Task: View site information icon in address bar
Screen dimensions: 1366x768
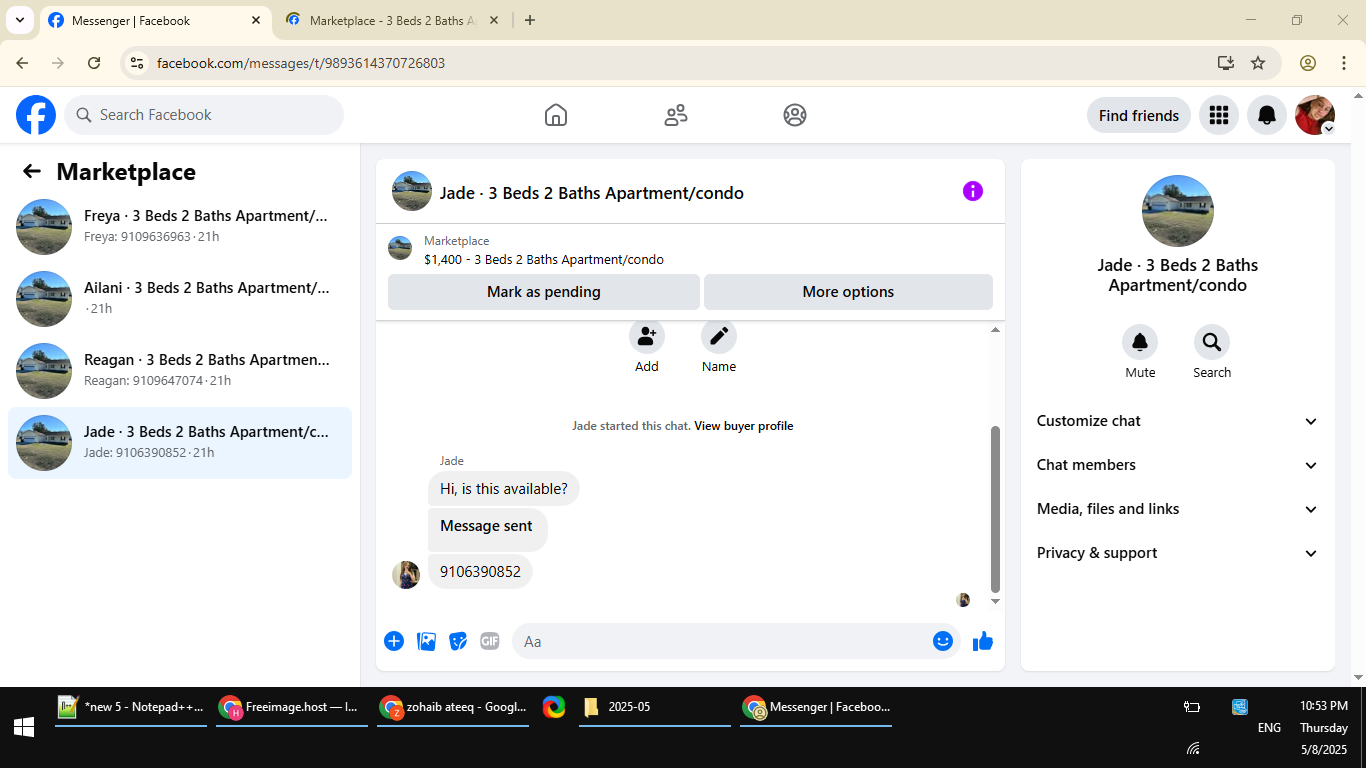Action: [x=138, y=63]
